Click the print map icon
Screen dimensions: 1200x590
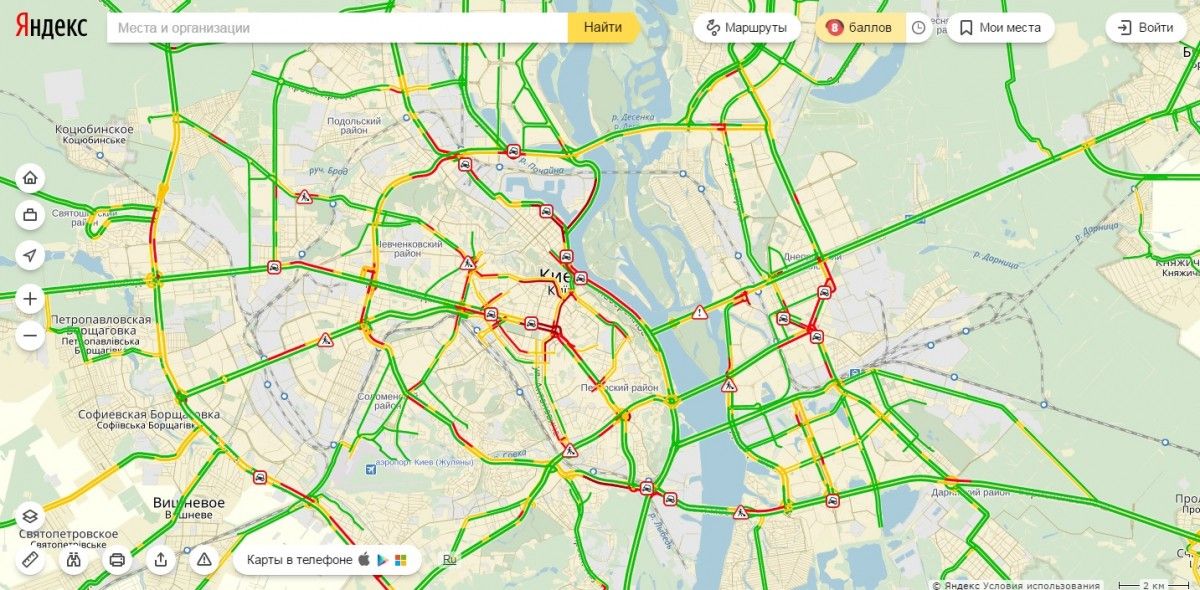117,560
